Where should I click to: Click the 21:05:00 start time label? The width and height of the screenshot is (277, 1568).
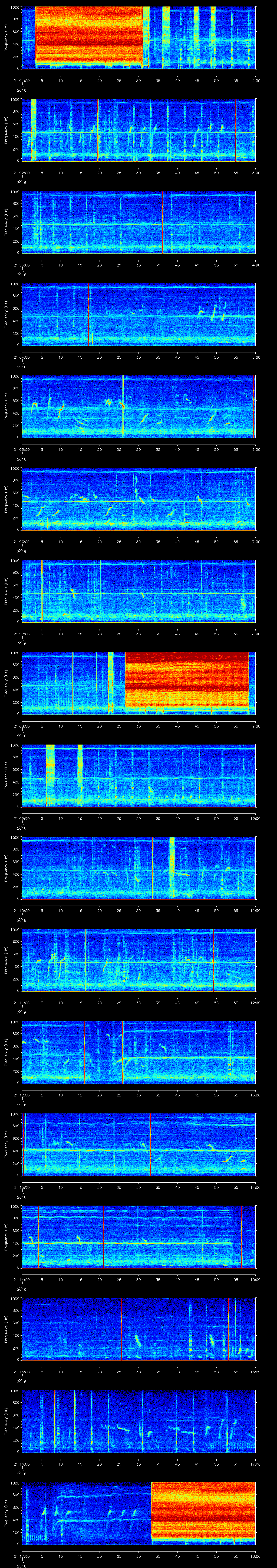[21, 450]
